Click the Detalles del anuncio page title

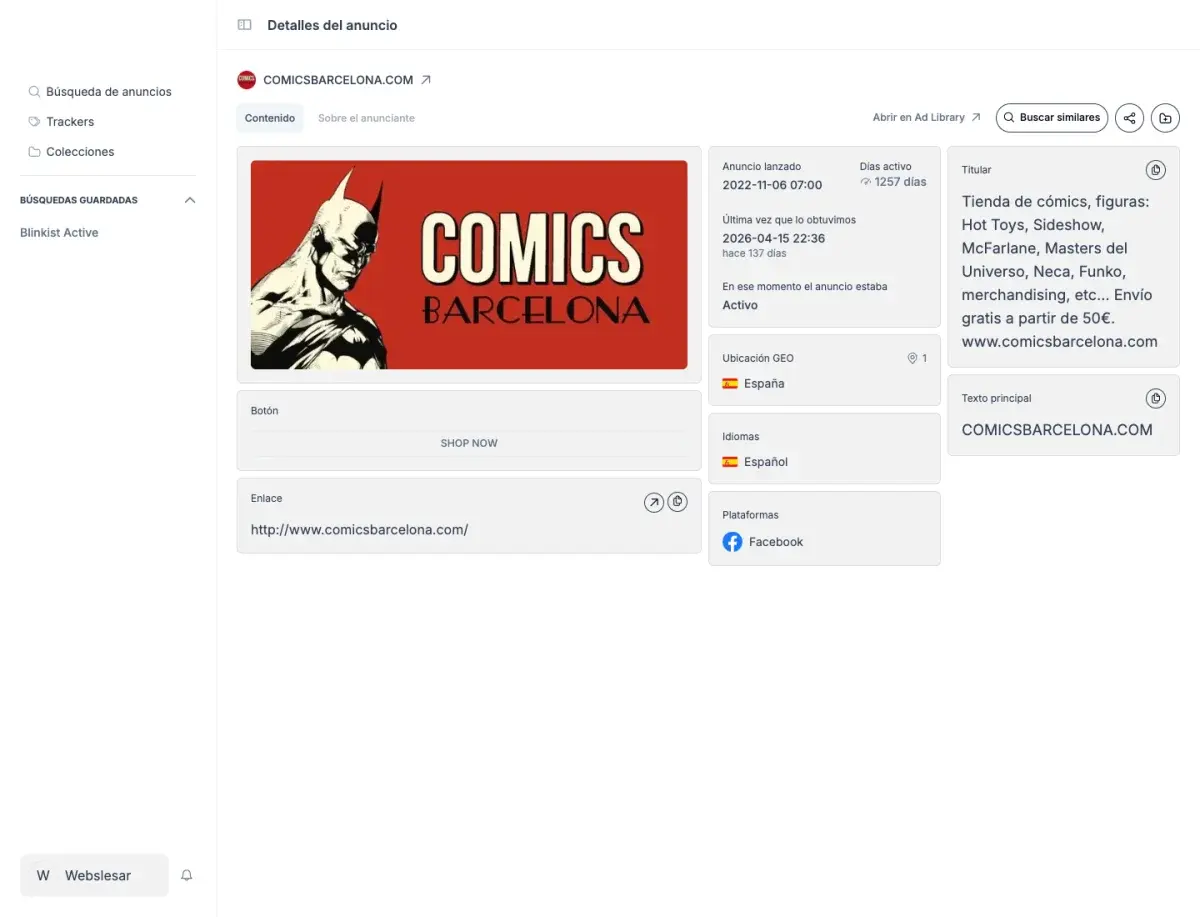tap(332, 25)
